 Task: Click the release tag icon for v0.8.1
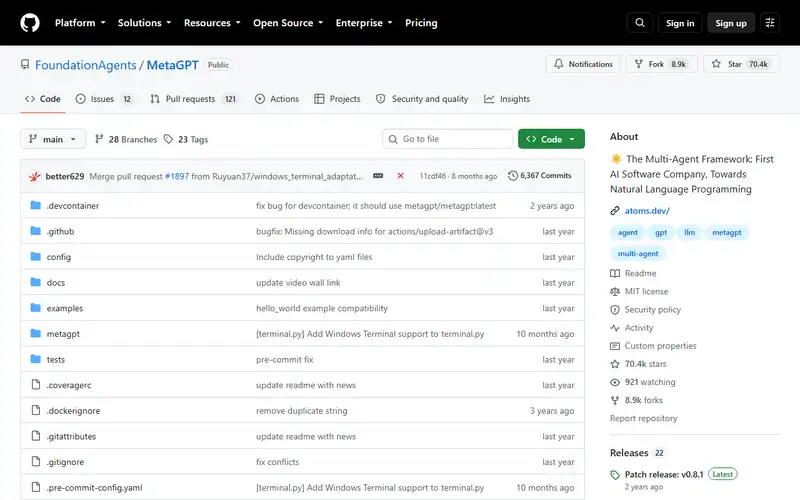tap(615, 475)
